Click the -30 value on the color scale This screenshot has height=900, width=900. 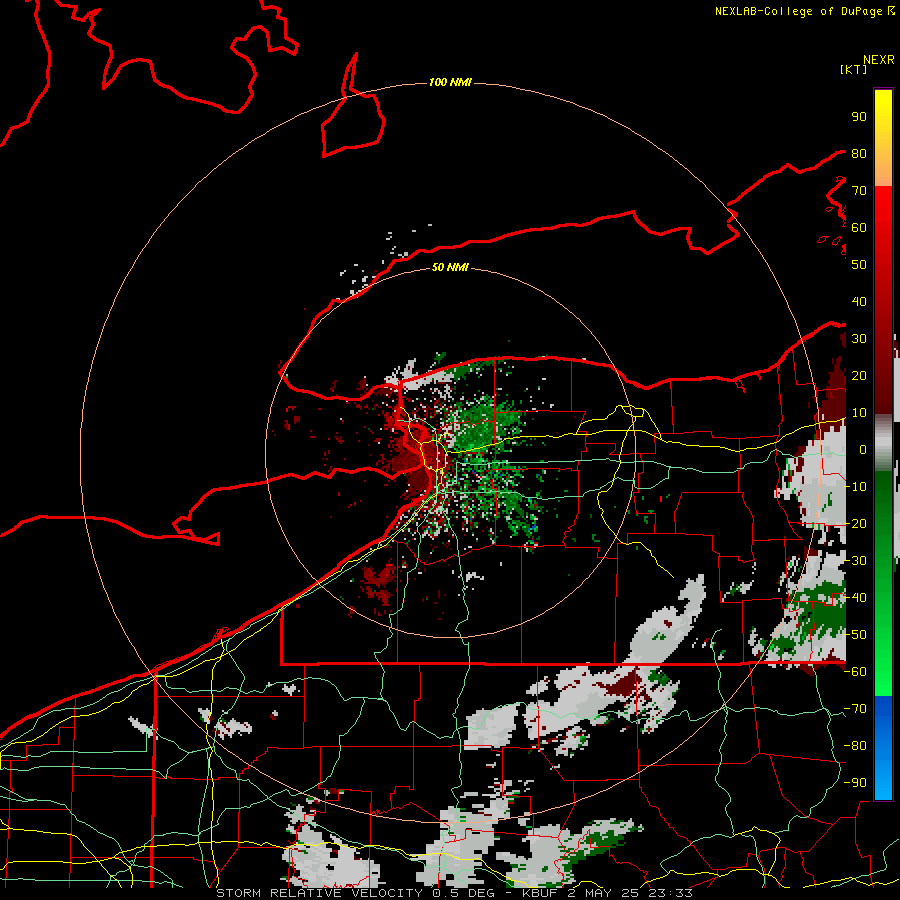855,561
